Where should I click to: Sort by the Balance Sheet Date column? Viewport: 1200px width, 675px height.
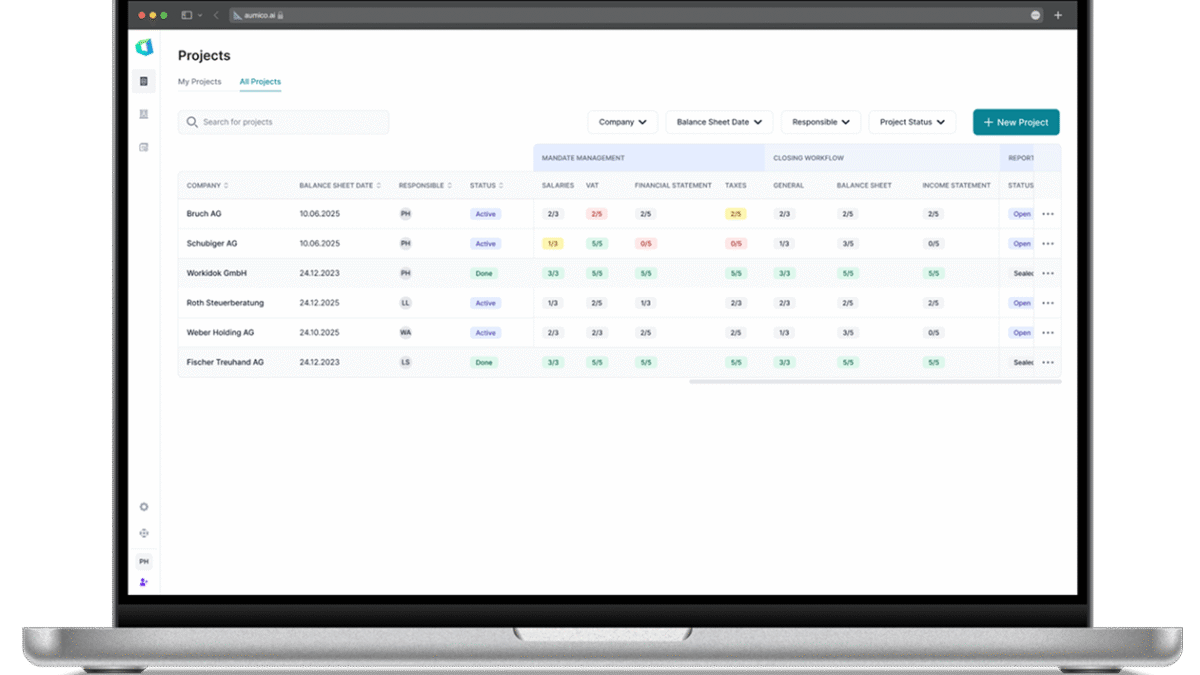tap(339, 185)
